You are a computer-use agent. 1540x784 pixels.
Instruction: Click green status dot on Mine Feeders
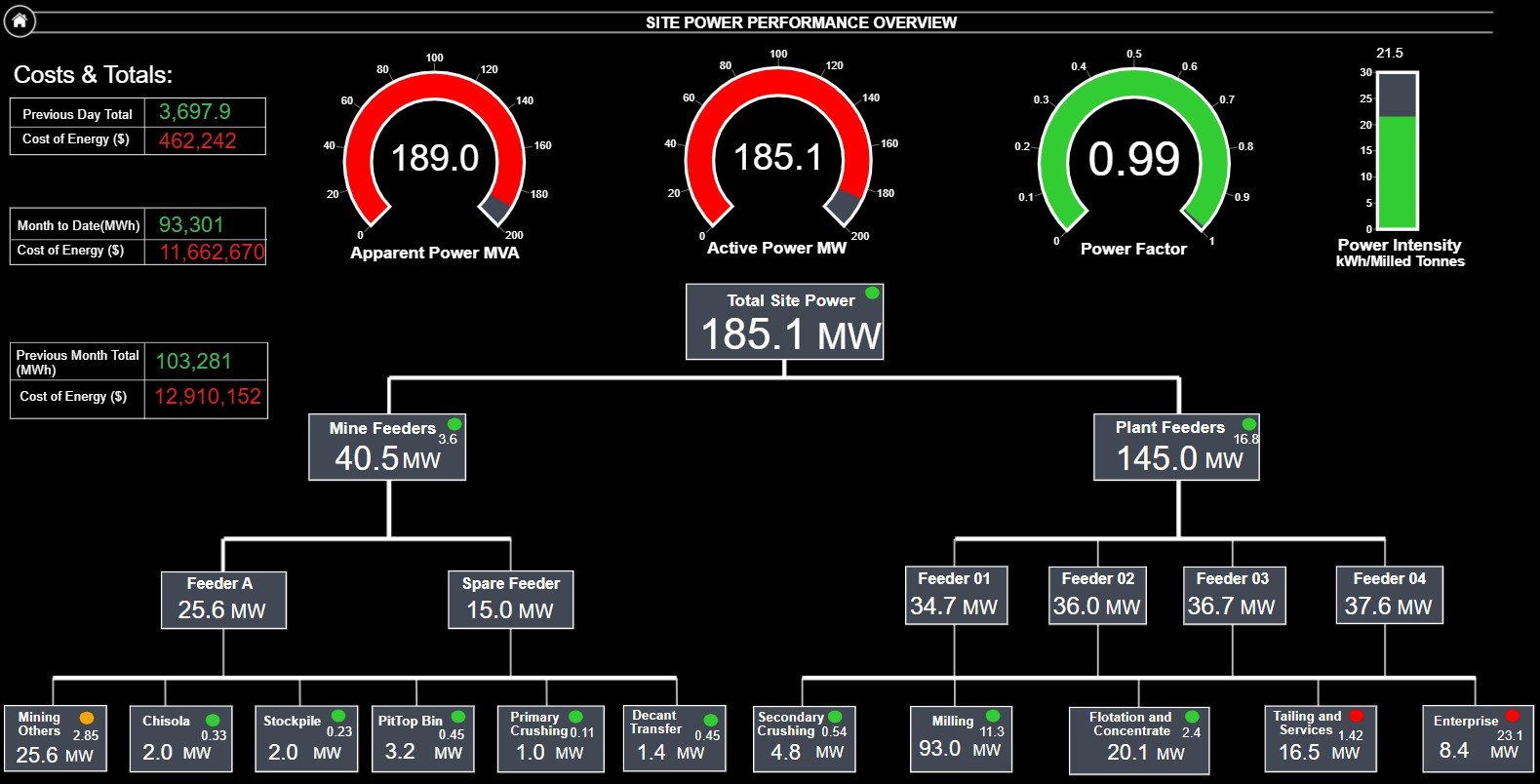(454, 423)
